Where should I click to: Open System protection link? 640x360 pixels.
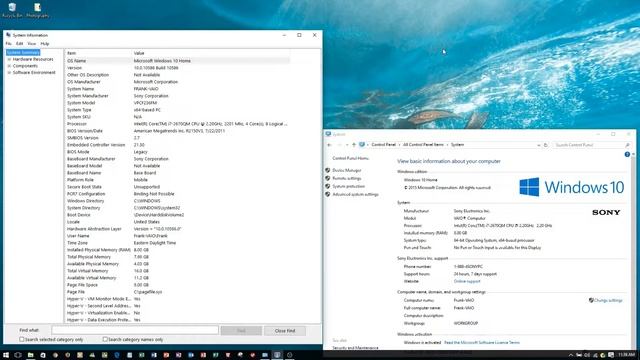[348, 186]
